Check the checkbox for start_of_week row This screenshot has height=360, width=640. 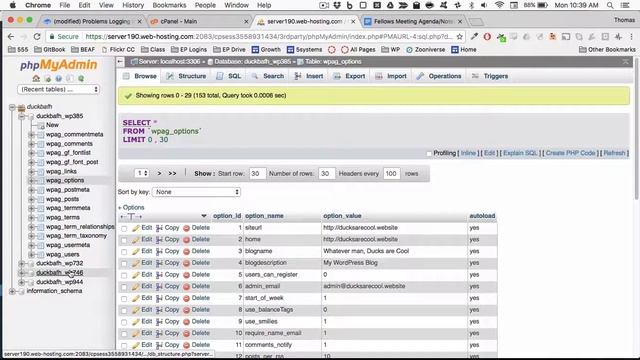click(x=124, y=299)
